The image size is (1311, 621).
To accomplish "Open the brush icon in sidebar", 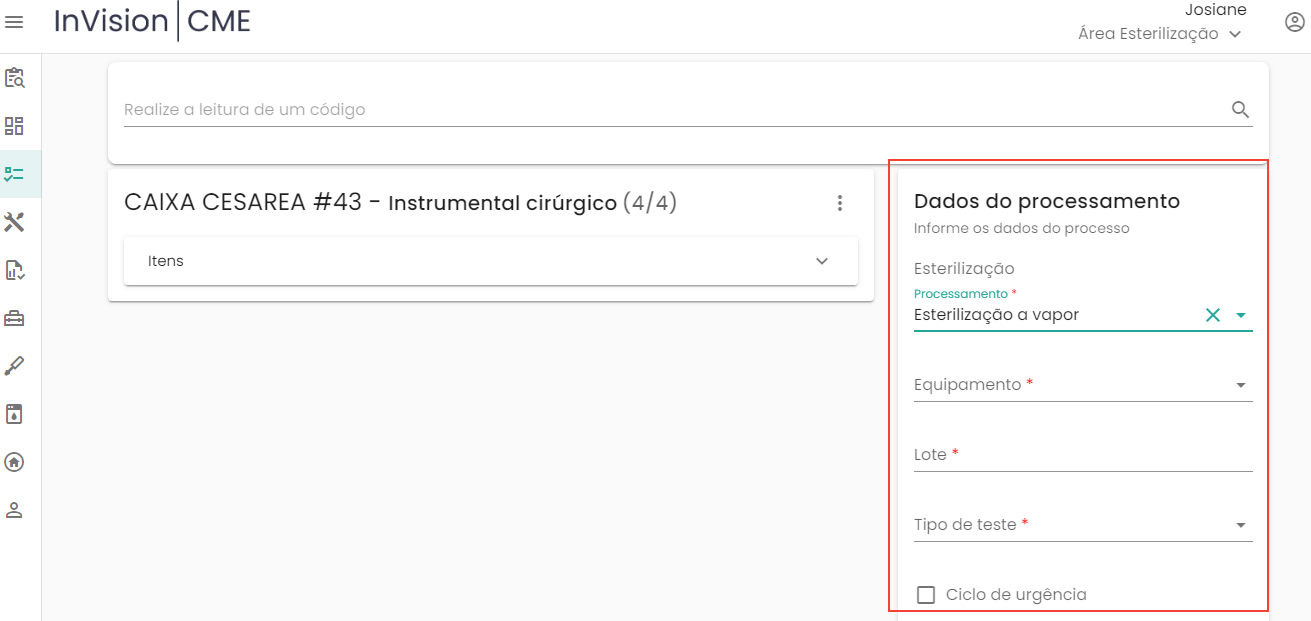I will pyautogui.click(x=14, y=366).
